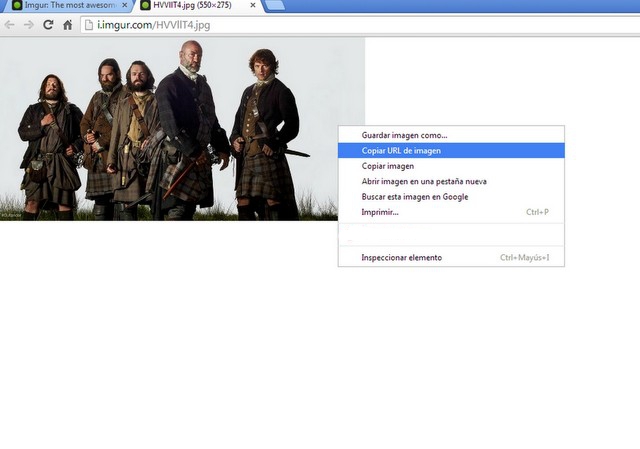Select Abrir imagen en una pestaña nueva
This screenshot has height=449, width=640.
click(451, 181)
